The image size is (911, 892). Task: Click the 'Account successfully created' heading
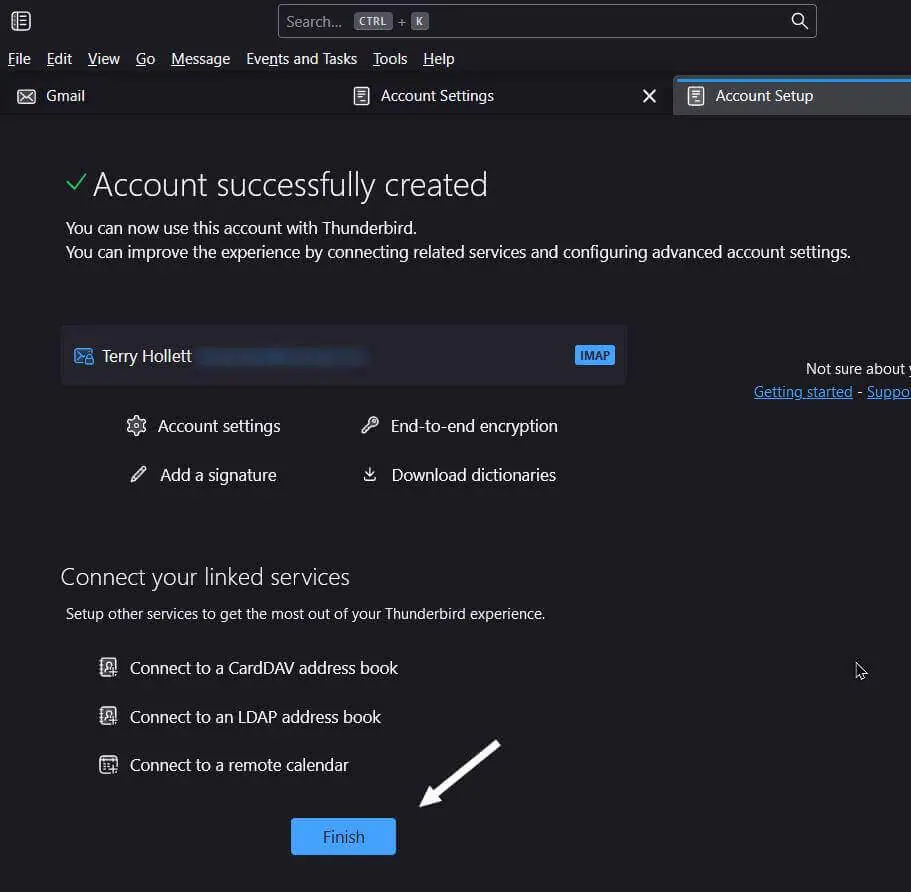(x=290, y=184)
